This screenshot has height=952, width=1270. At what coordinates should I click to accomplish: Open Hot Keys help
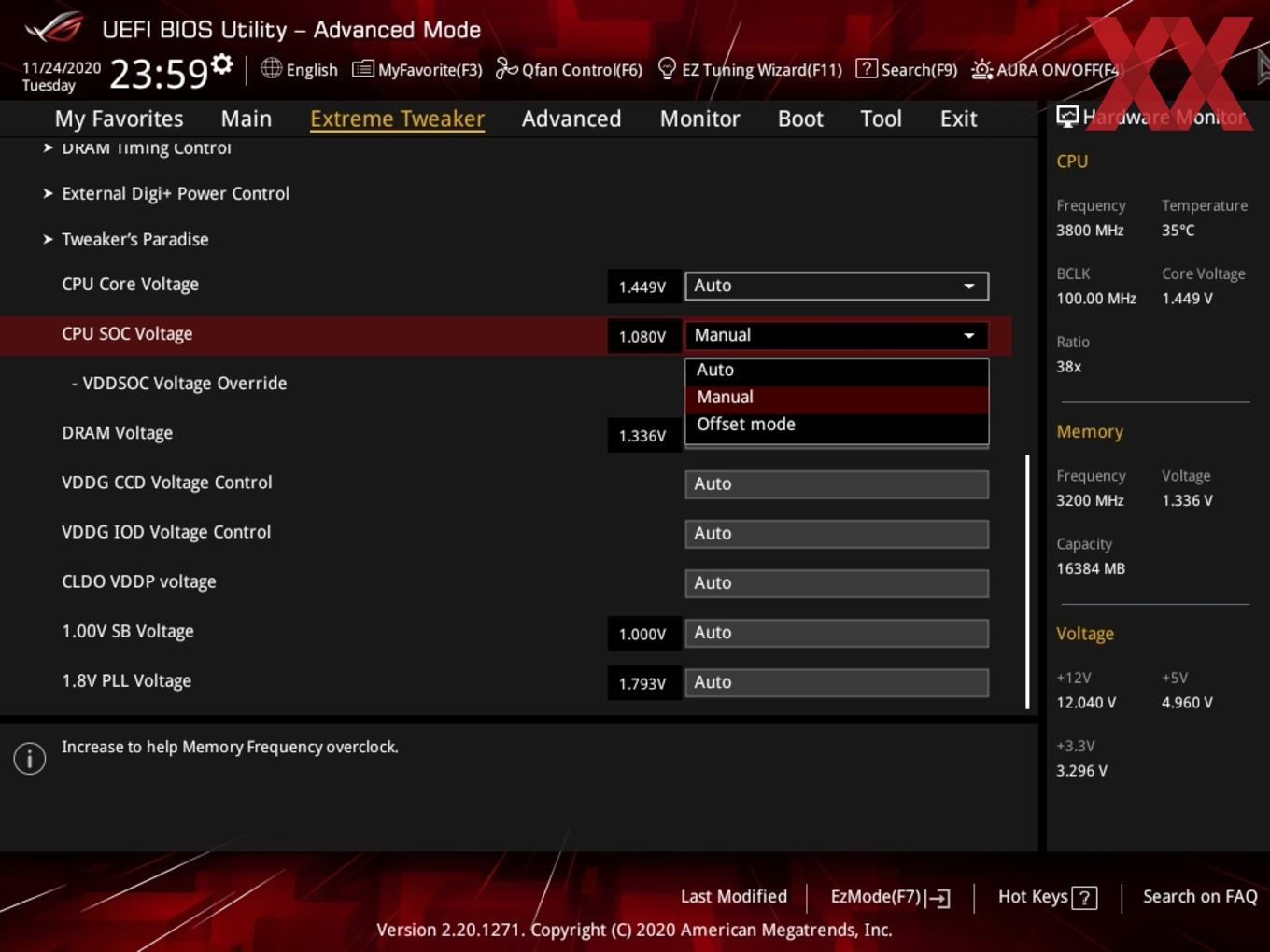[1047, 897]
